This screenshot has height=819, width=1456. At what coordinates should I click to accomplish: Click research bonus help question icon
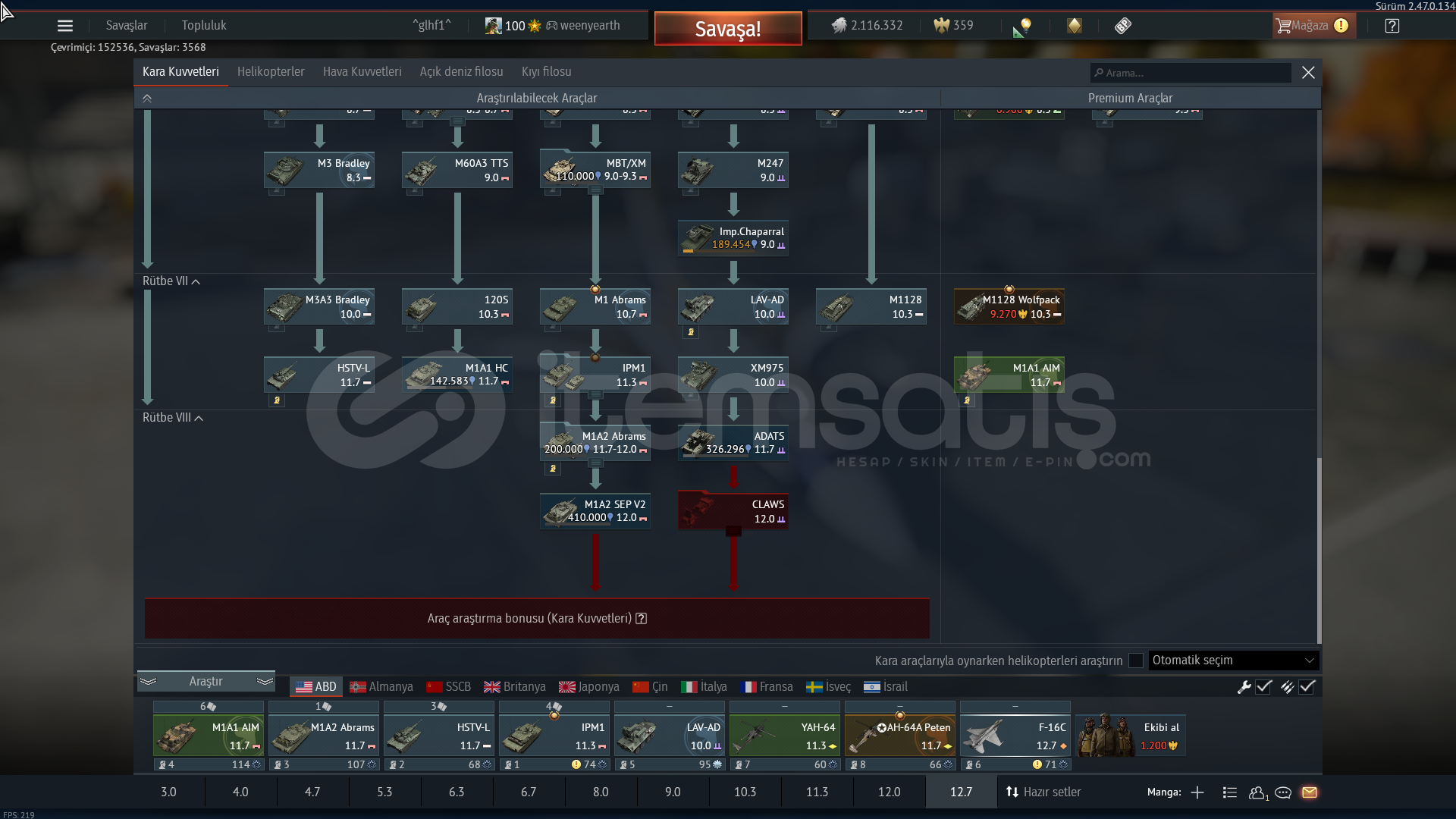pyautogui.click(x=642, y=619)
